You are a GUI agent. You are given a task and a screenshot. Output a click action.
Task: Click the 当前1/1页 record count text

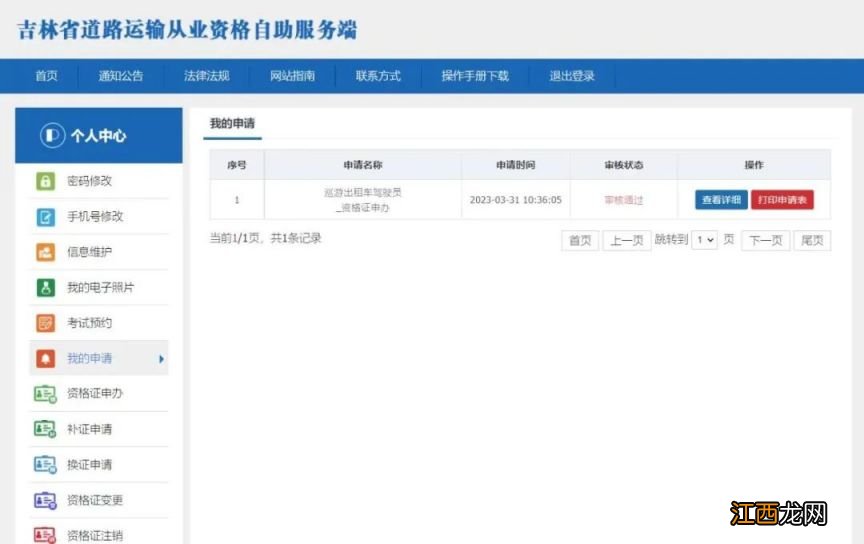pos(265,238)
